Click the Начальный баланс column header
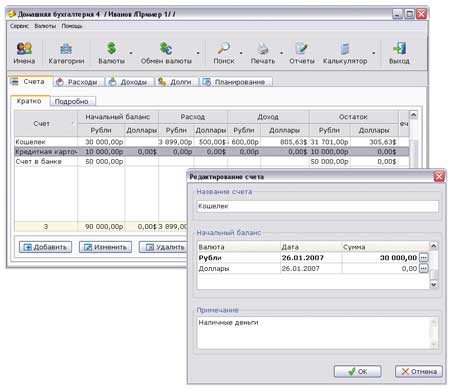Viewport: 450px width, 389px height. click(118, 117)
